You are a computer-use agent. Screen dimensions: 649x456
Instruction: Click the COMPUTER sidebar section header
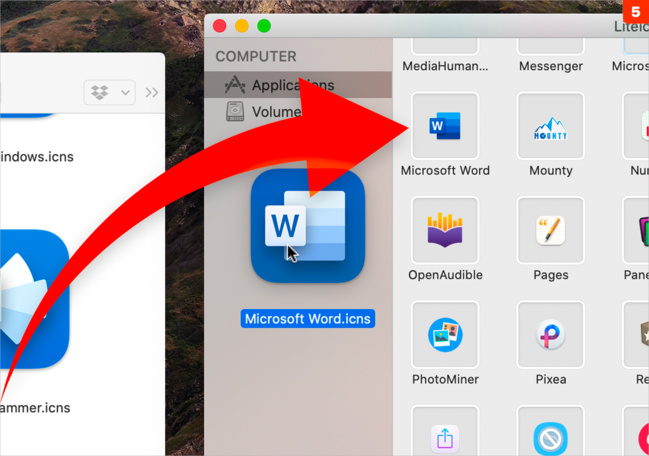[x=256, y=56]
